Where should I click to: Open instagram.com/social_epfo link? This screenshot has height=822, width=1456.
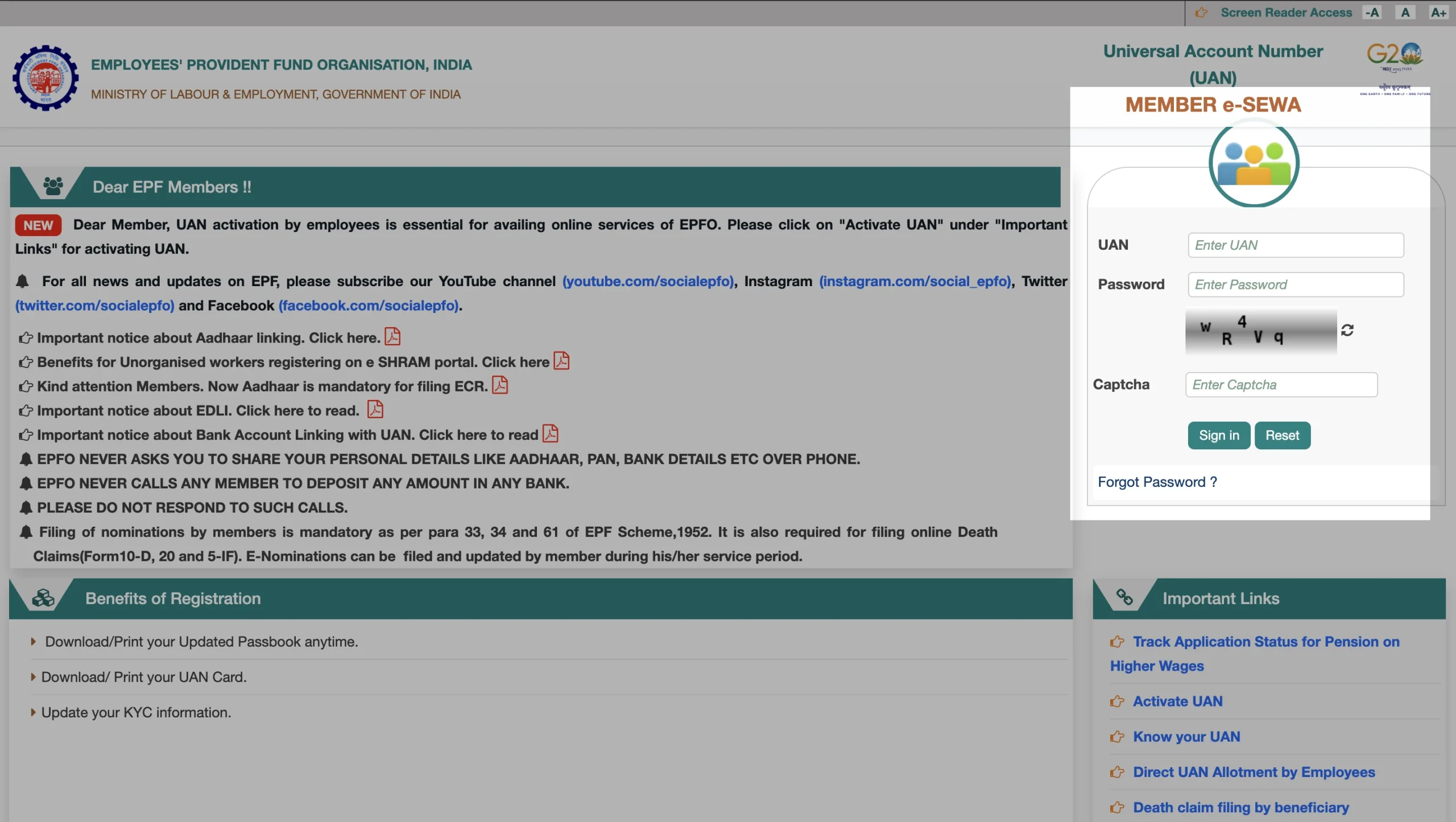pyautogui.click(x=915, y=281)
